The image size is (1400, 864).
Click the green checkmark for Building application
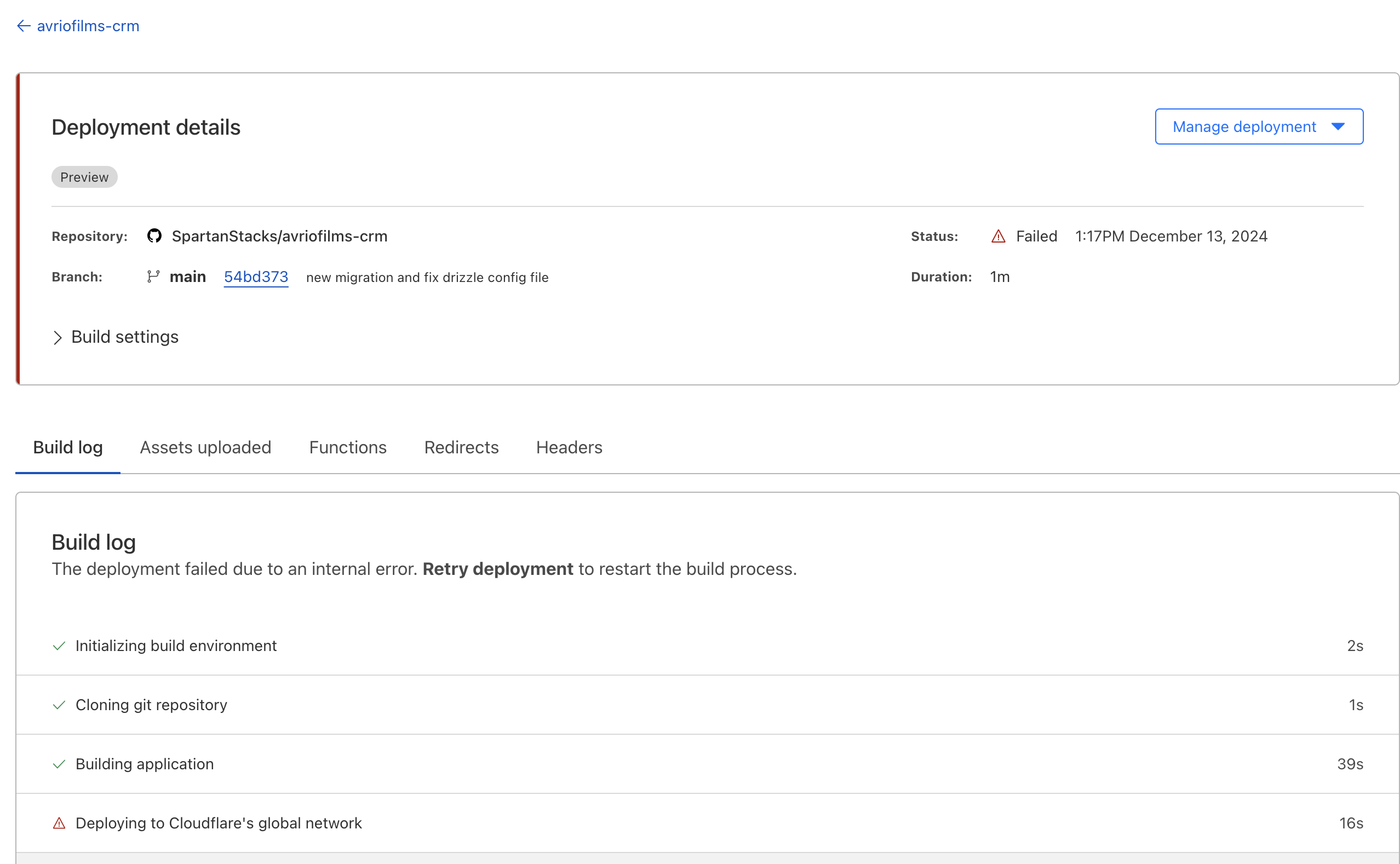tap(59, 764)
